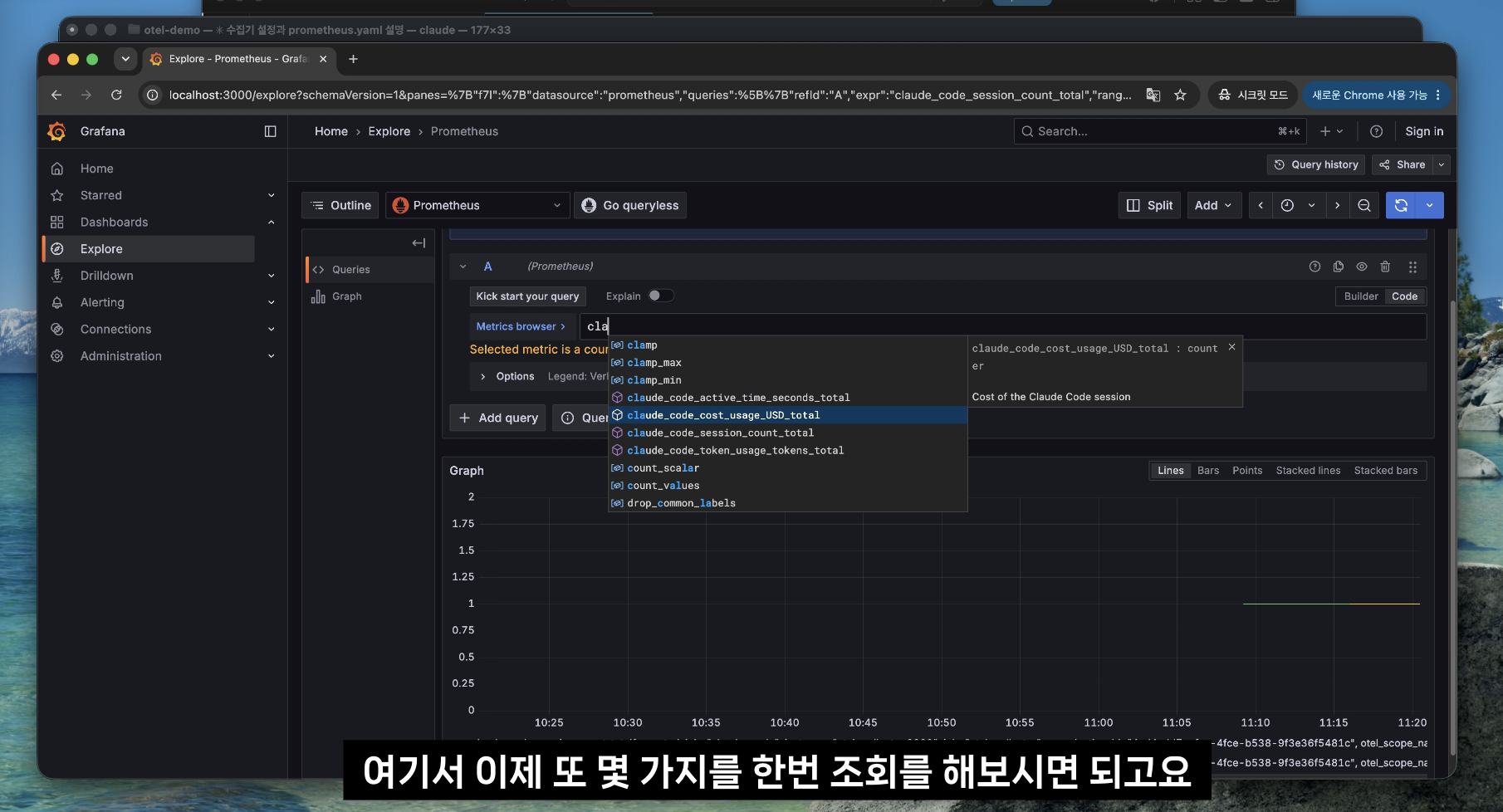The height and width of the screenshot is (812, 1503).
Task: Dock the sidebar menu panel icon
Action: coord(270,131)
